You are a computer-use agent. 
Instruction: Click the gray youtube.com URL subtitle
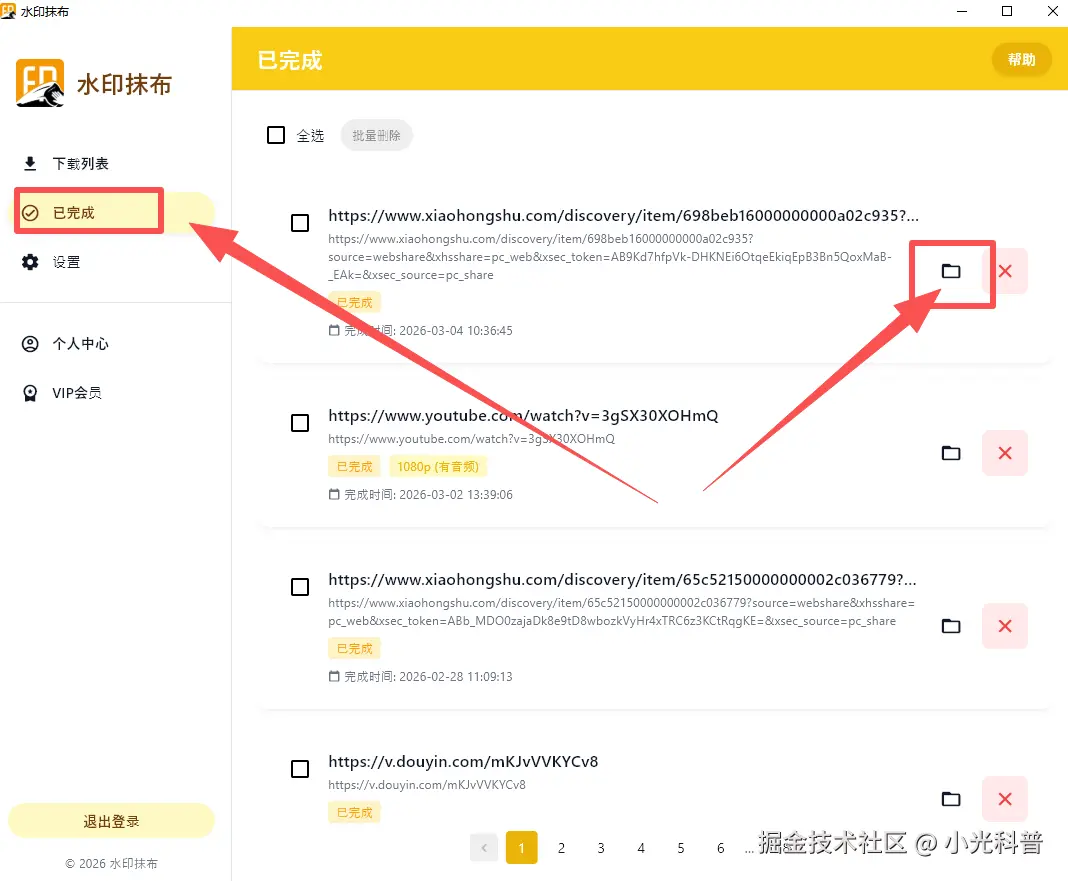point(471,439)
